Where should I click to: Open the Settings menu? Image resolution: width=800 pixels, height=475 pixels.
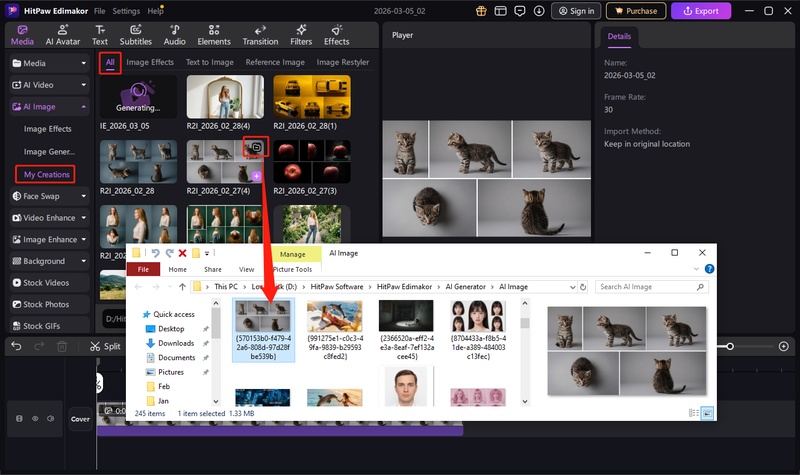tap(126, 11)
